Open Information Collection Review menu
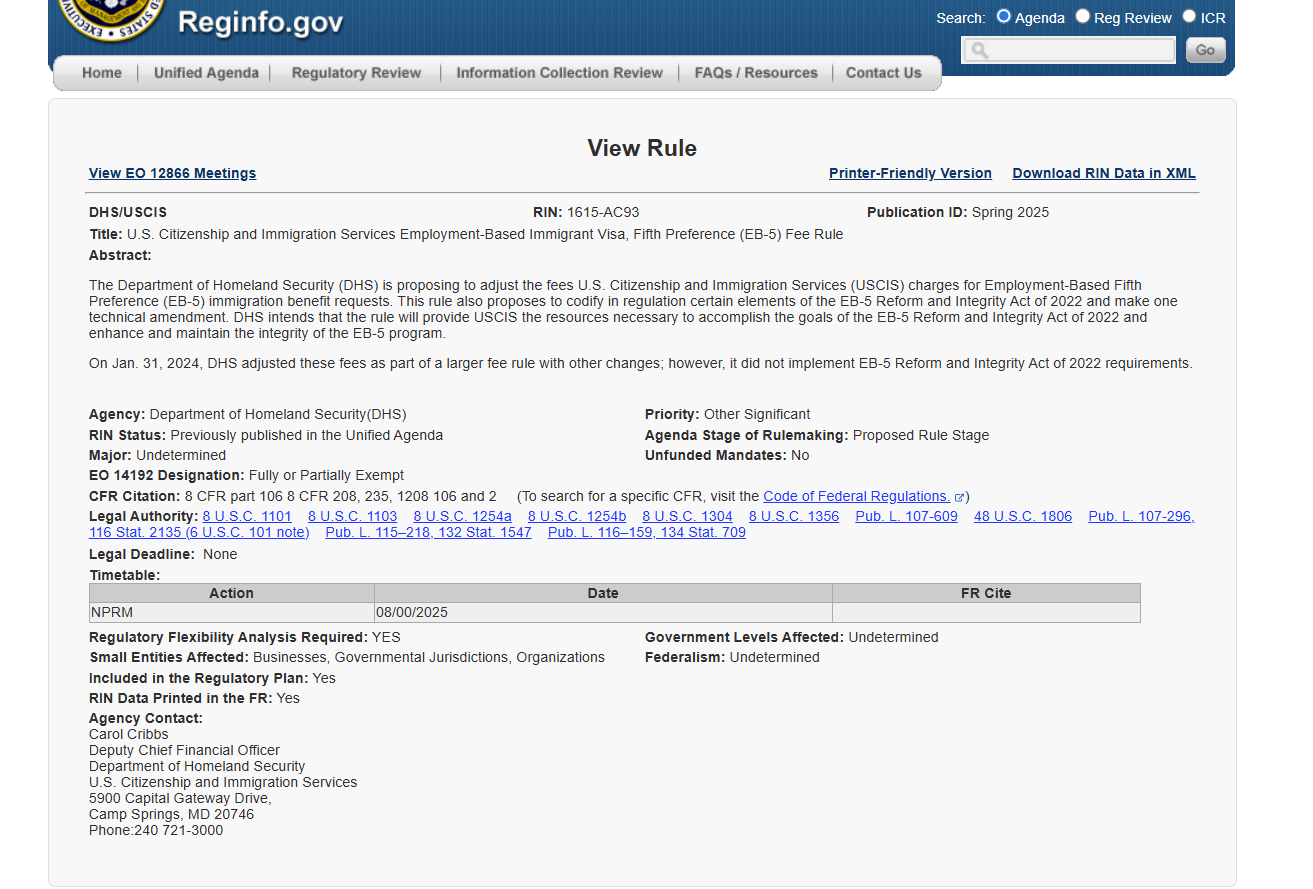This screenshot has width=1313, height=889. [x=559, y=73]
